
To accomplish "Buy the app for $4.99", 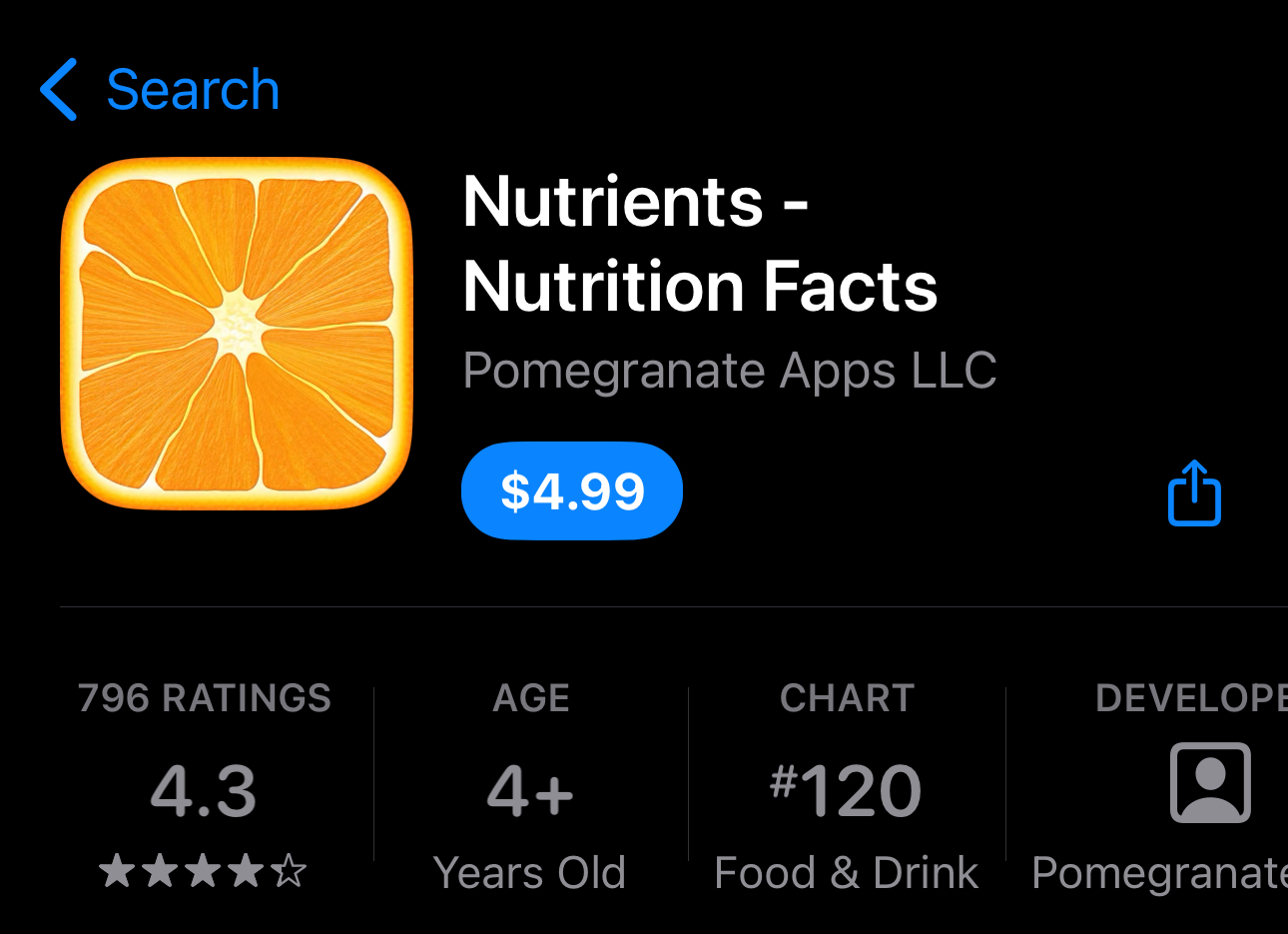I will point(571,490).
